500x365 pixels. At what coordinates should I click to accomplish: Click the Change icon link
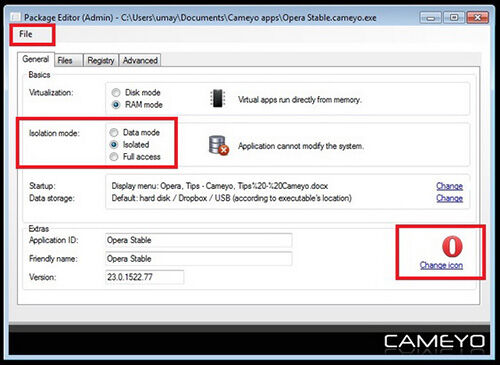tap(441, 265)
